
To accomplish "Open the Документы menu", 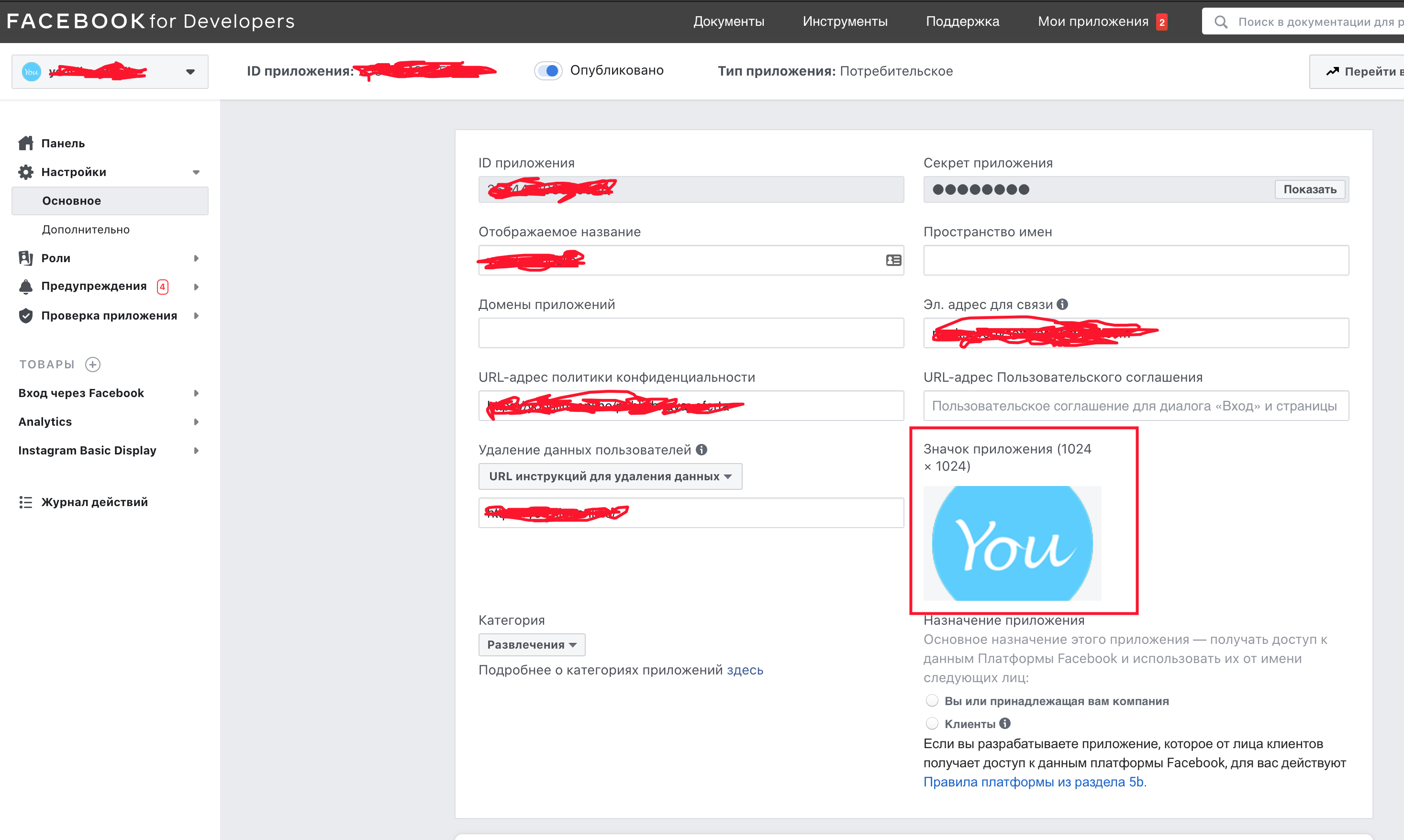I will click(x=729, y=22).
